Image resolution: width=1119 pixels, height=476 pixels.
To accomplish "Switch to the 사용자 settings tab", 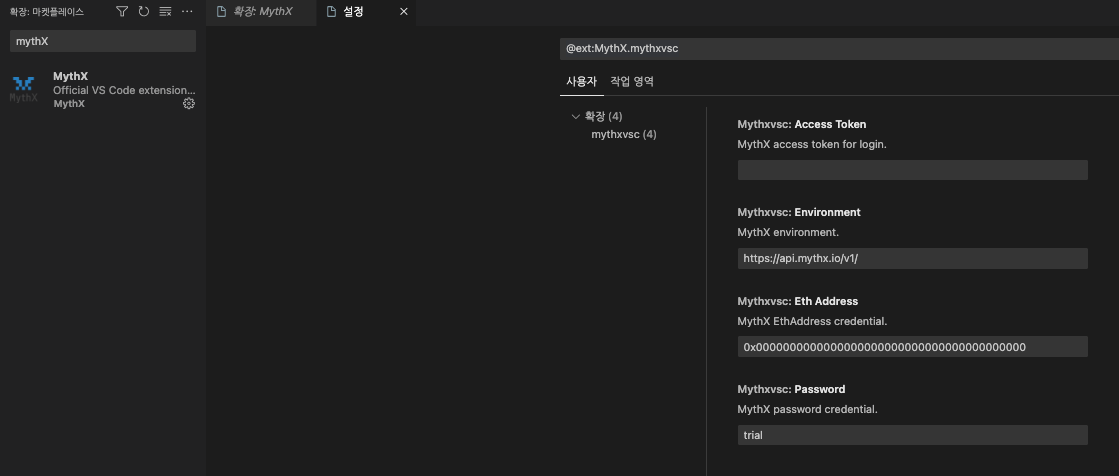I will [x=582, y=81].
